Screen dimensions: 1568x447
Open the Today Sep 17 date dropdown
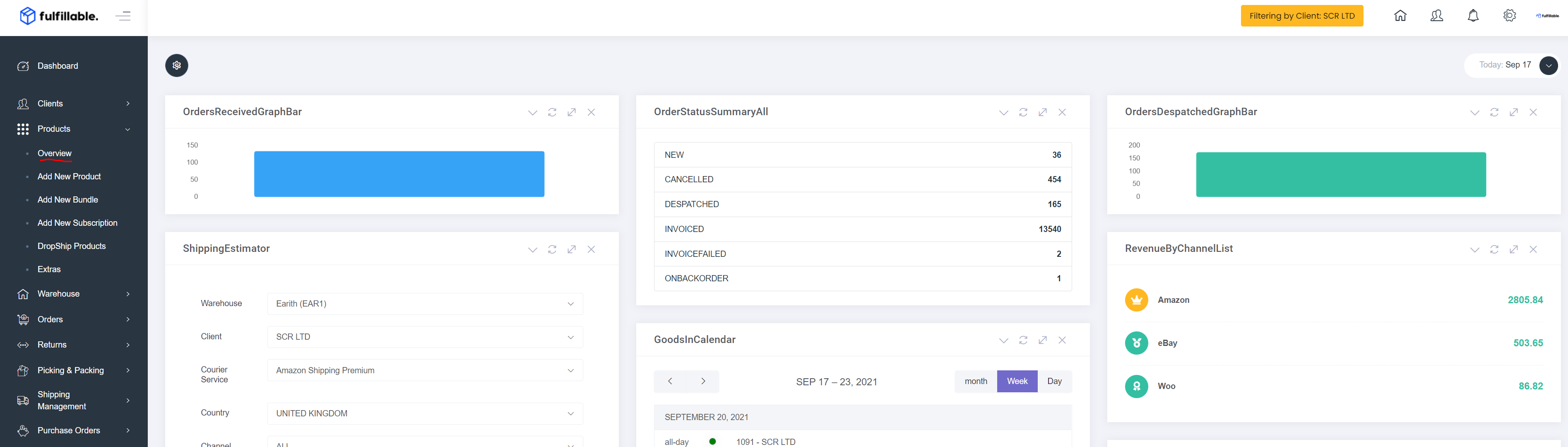coord(1548,65)
